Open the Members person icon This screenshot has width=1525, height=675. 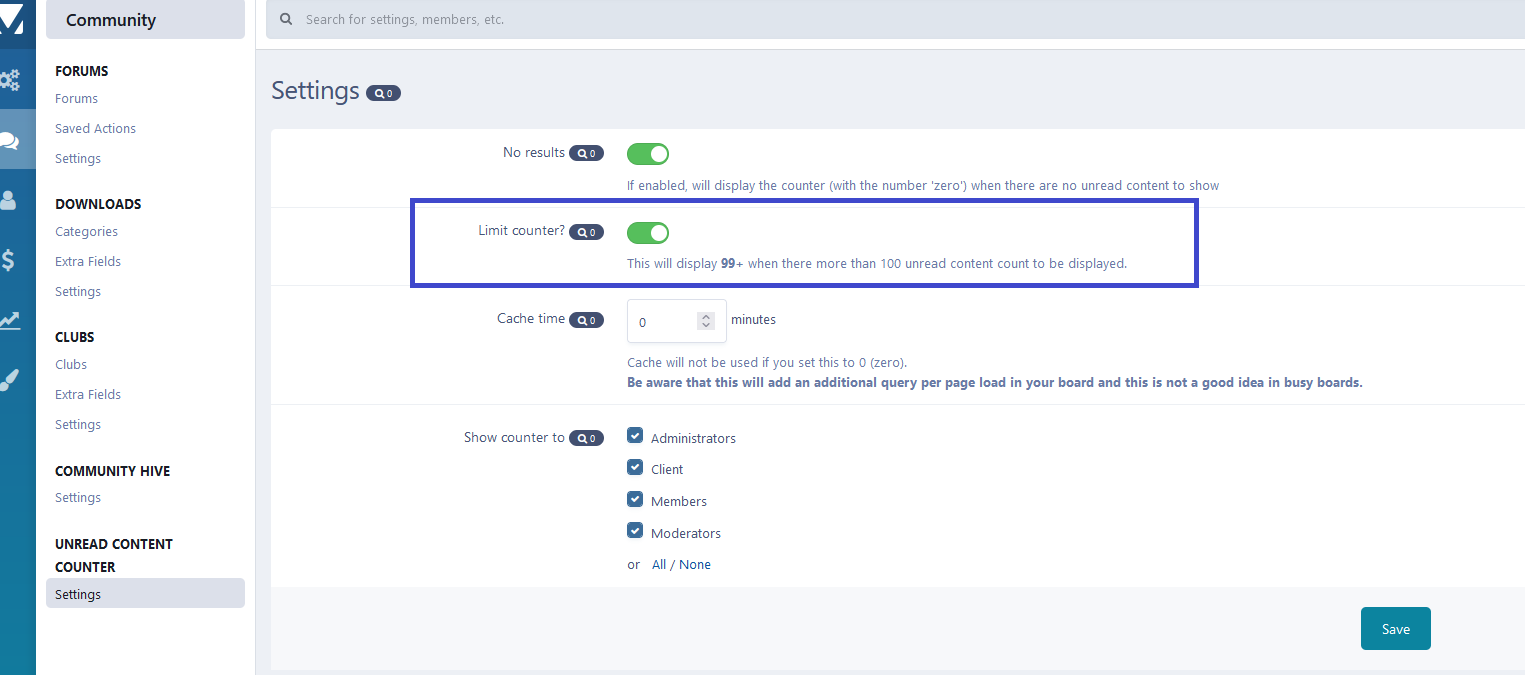[x=9, y=200]
